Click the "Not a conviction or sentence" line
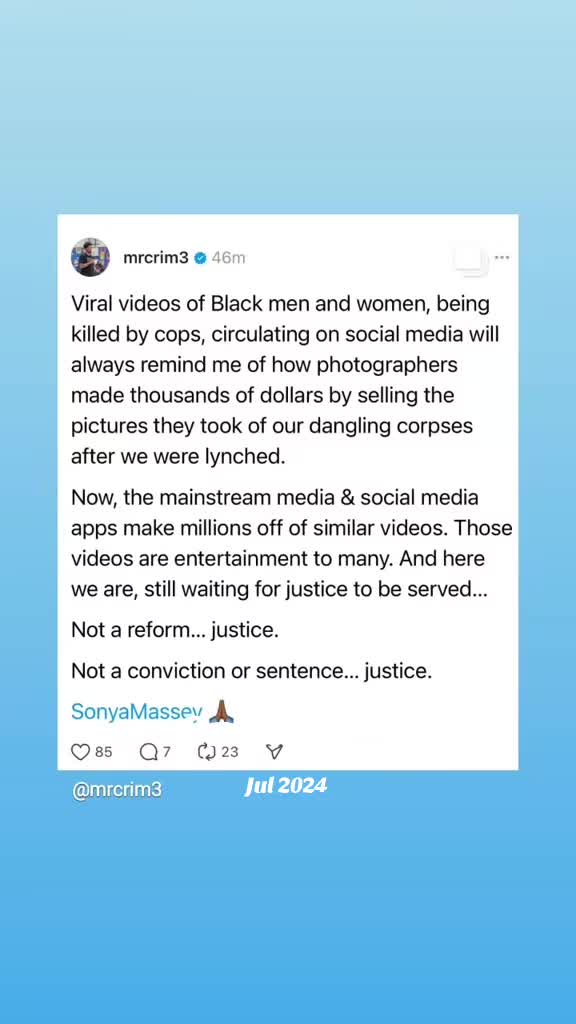 251,671
